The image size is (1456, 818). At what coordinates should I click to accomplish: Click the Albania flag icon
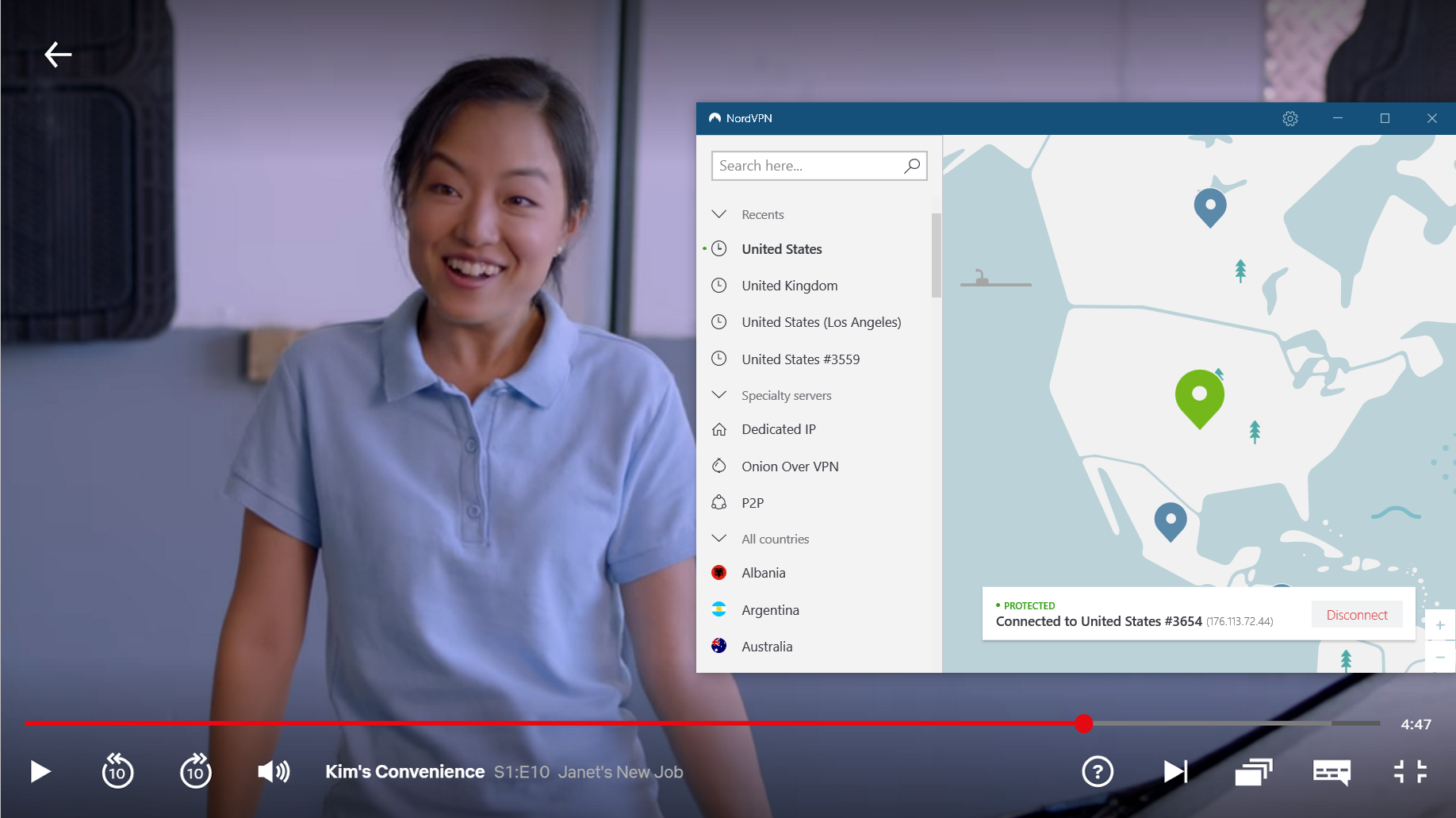719,572
